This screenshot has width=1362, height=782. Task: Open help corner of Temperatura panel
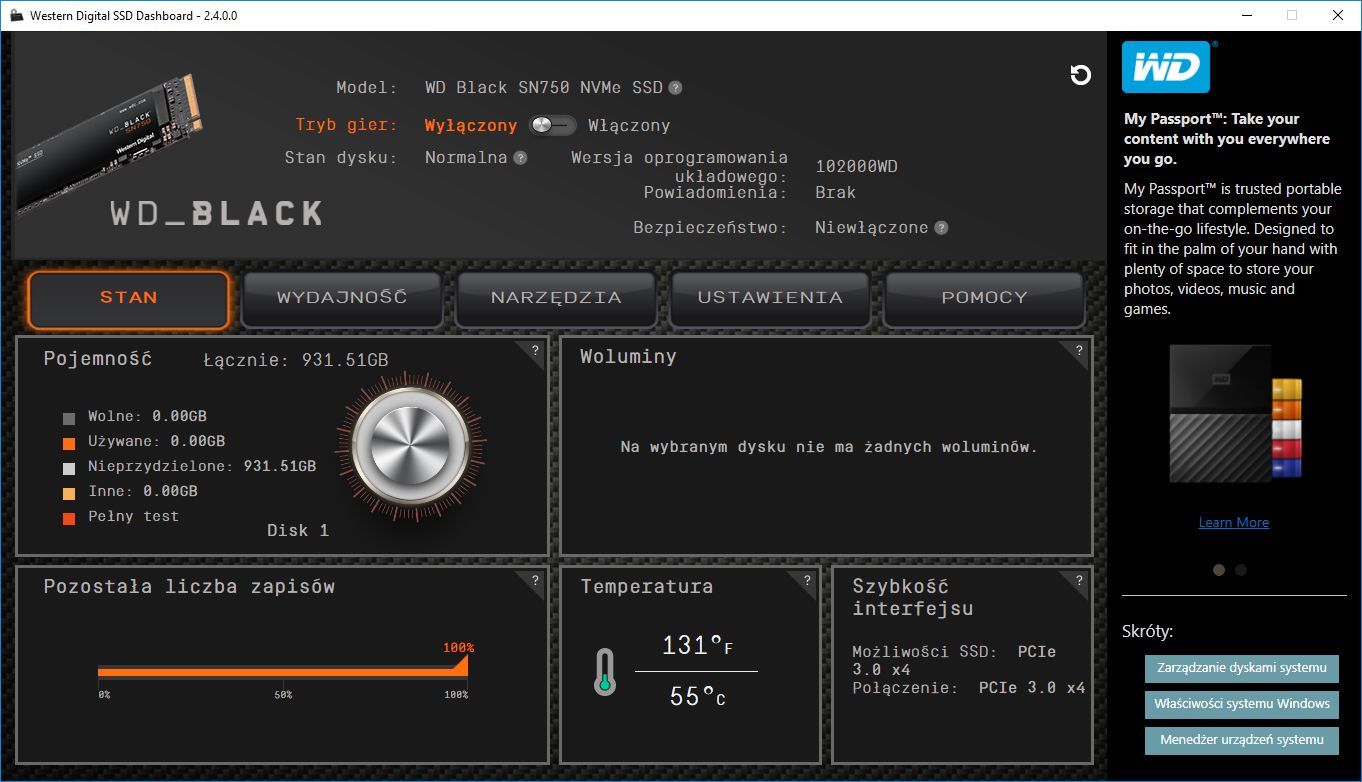(807, 581)
